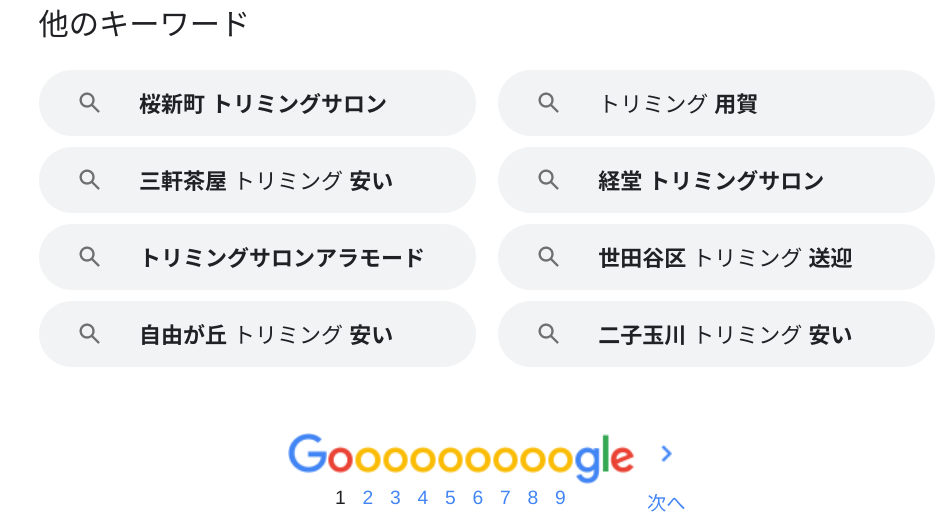Jump to results page 5
Image resolution: width=942 pixels, height=515 pixels.
coord(450,498)
